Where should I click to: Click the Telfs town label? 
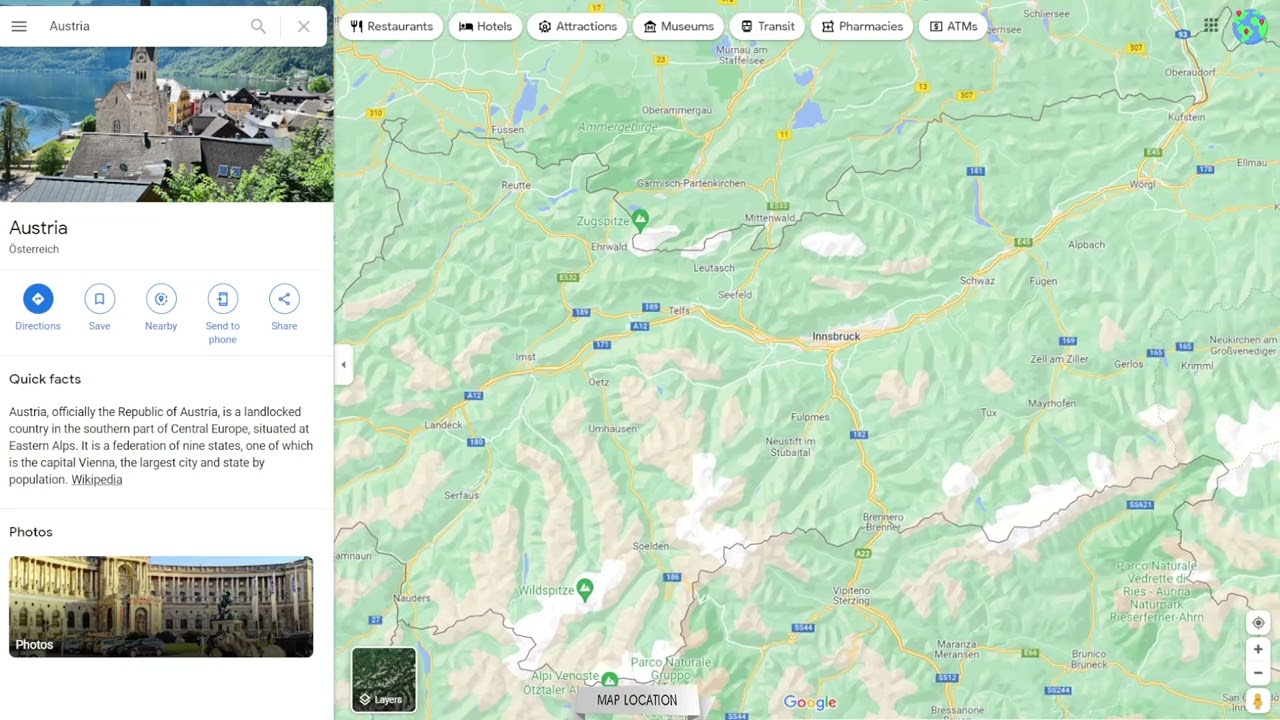click(x=680, y=311)
